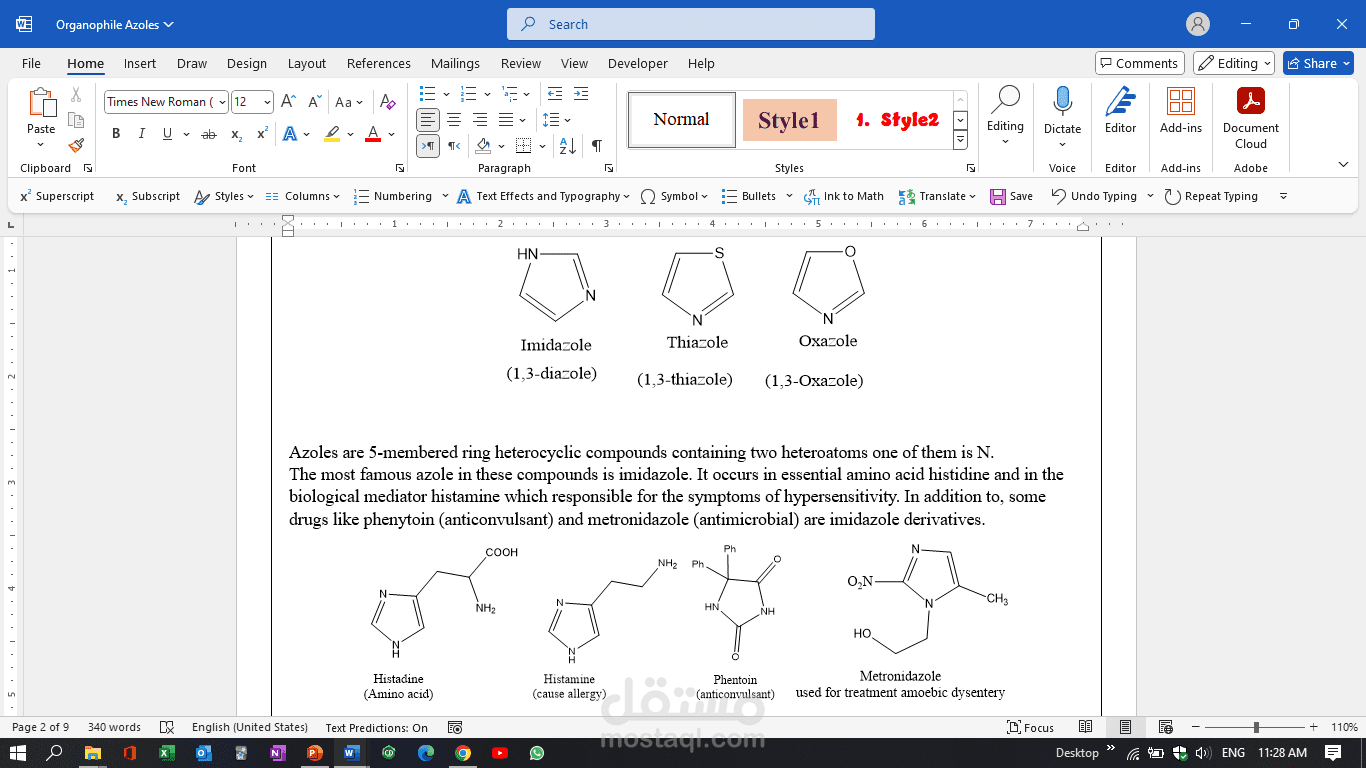Apply Style1 from the gallery
1366x768 pixels.
tap(789, 120)
